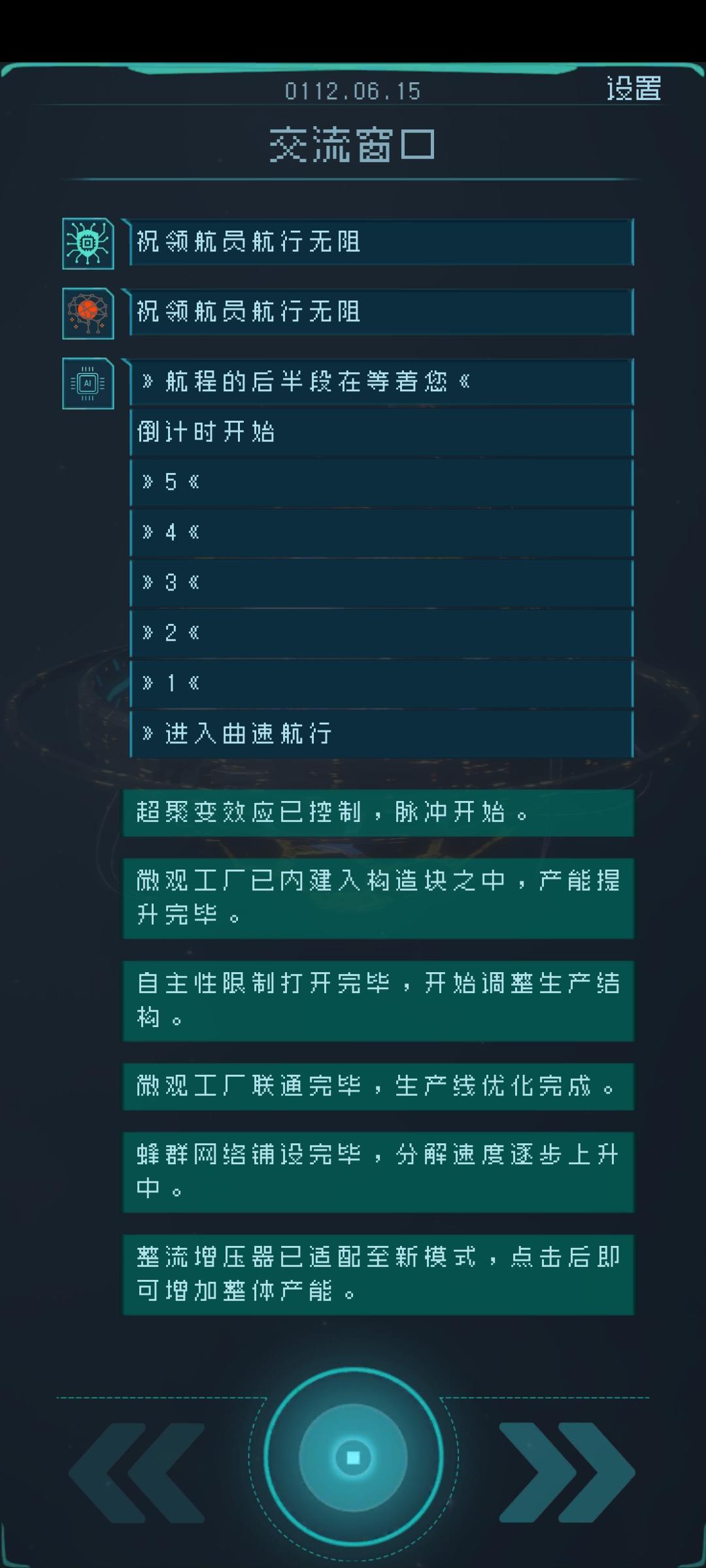Tap the left double-chevron arrows
Image resolution: width=706 pixels, height=1568 pixels.
click(137, 1473)
